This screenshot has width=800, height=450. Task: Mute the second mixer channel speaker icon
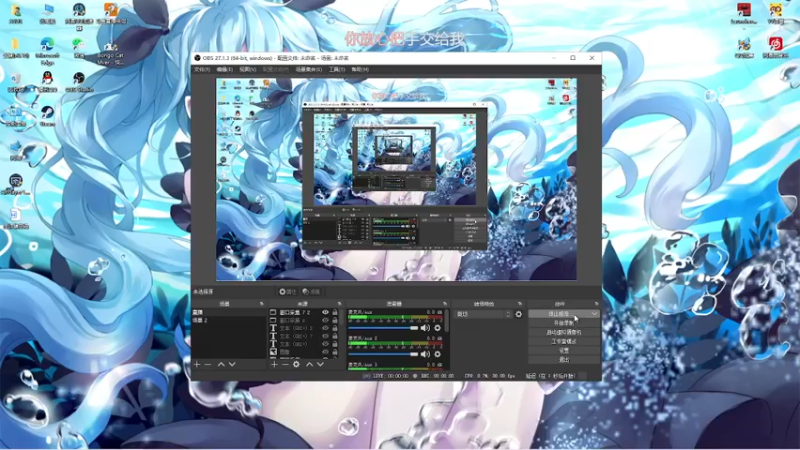tap(425, 354)
